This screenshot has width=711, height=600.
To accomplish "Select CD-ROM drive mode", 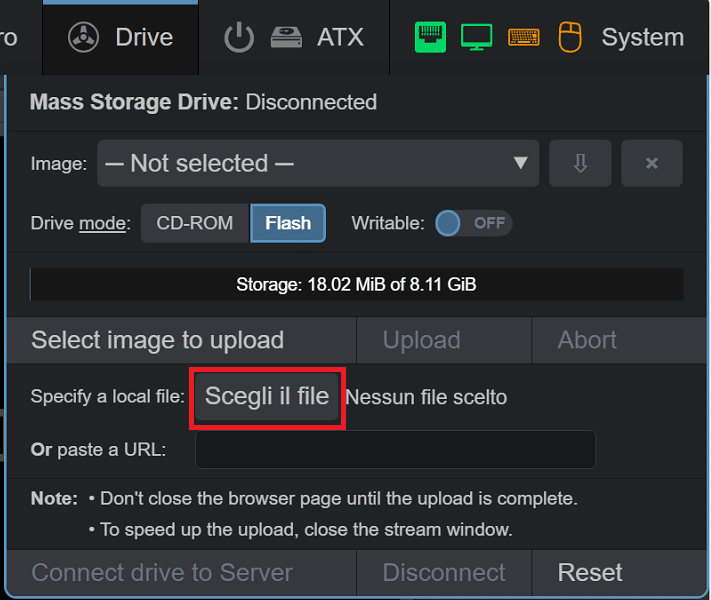I will point(195,223).
